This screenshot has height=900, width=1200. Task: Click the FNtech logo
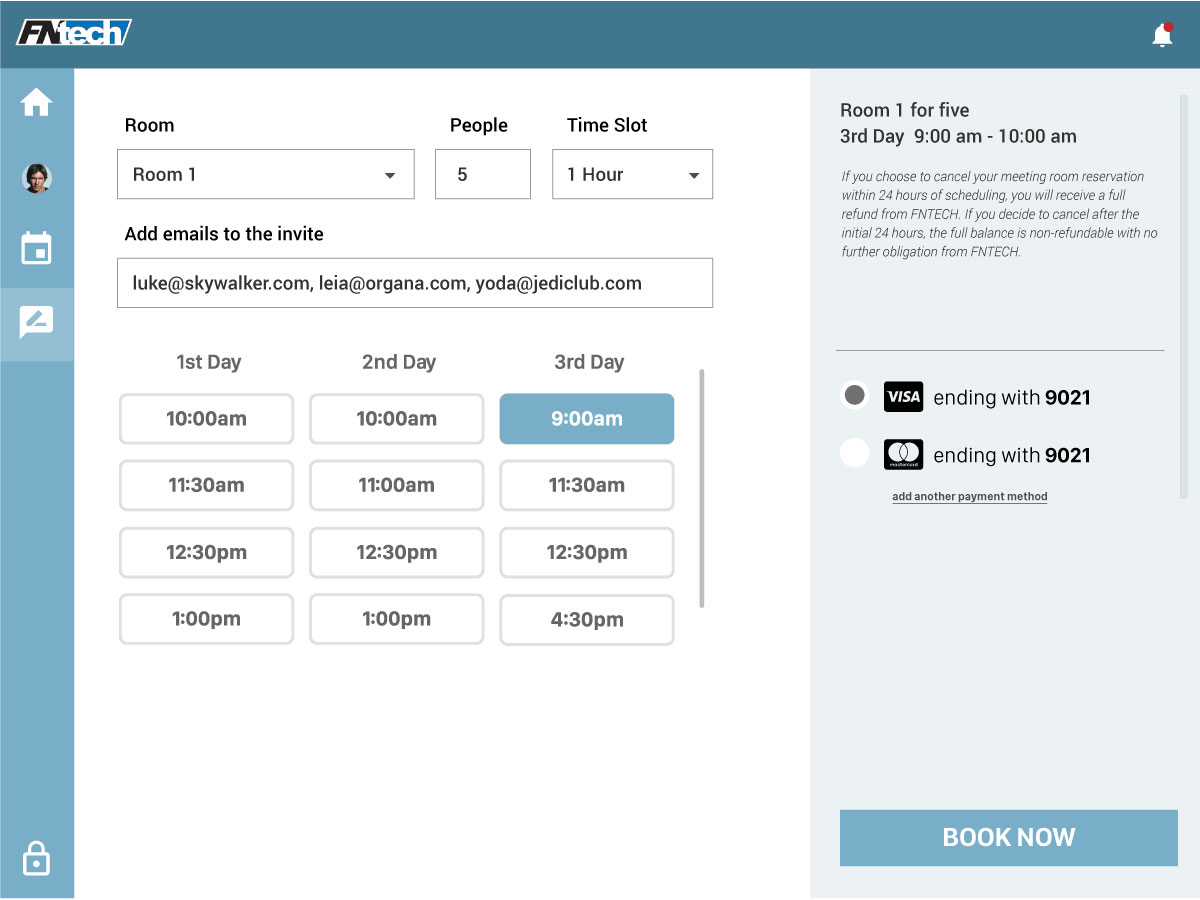[x=74, y=33]
